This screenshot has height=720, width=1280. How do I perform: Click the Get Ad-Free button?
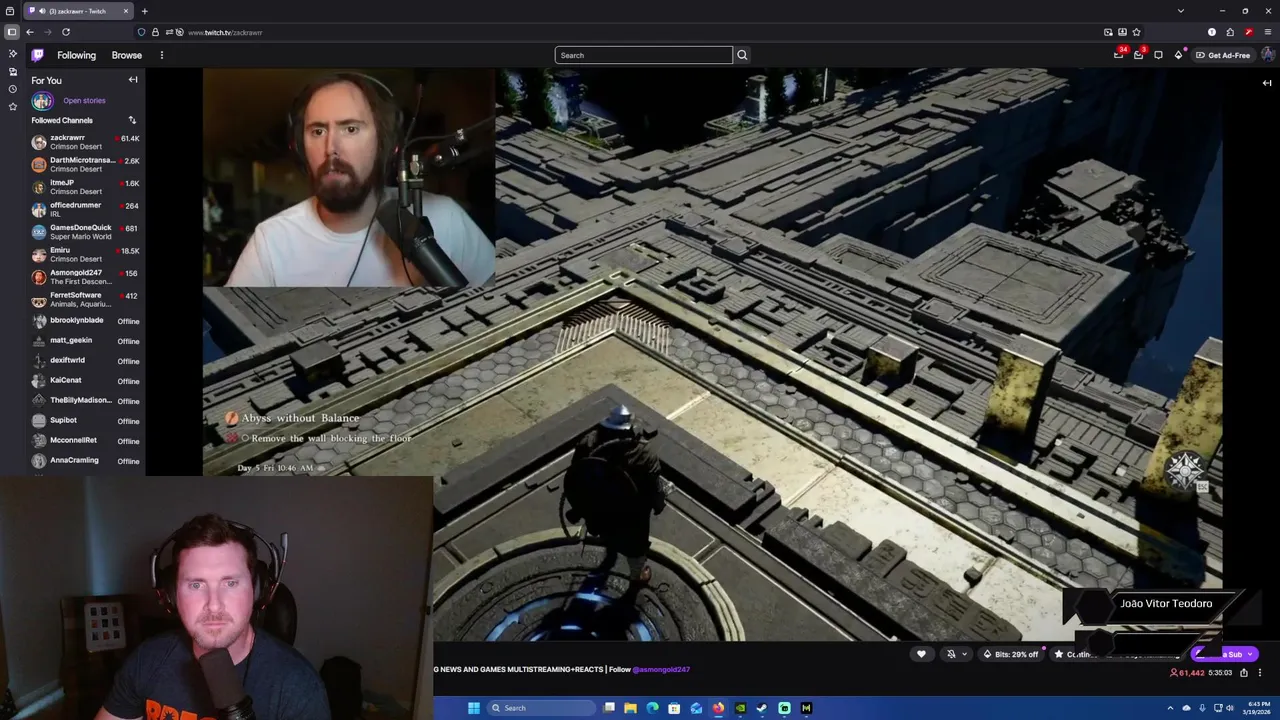click(1222, 55)
